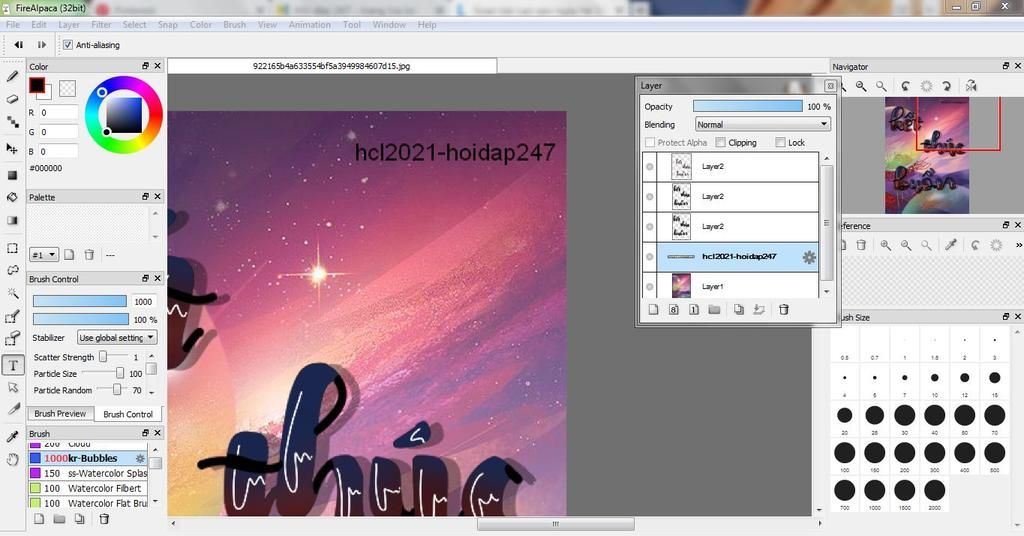
Task: Open the Blending mode dropdown
Action: coord(762,124)
